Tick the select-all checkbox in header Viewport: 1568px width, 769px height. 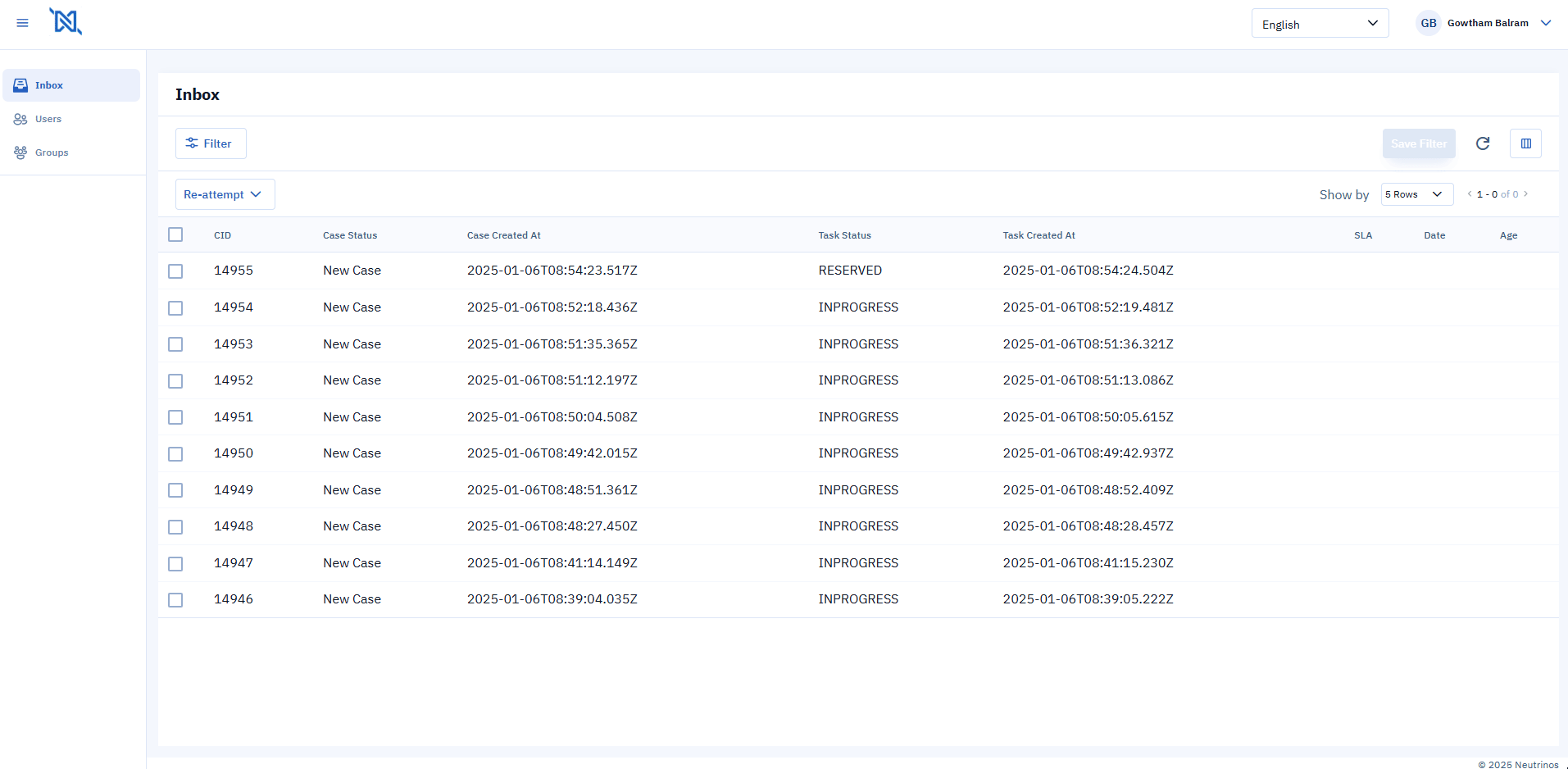pyautogui.click(x=175, y=234)
